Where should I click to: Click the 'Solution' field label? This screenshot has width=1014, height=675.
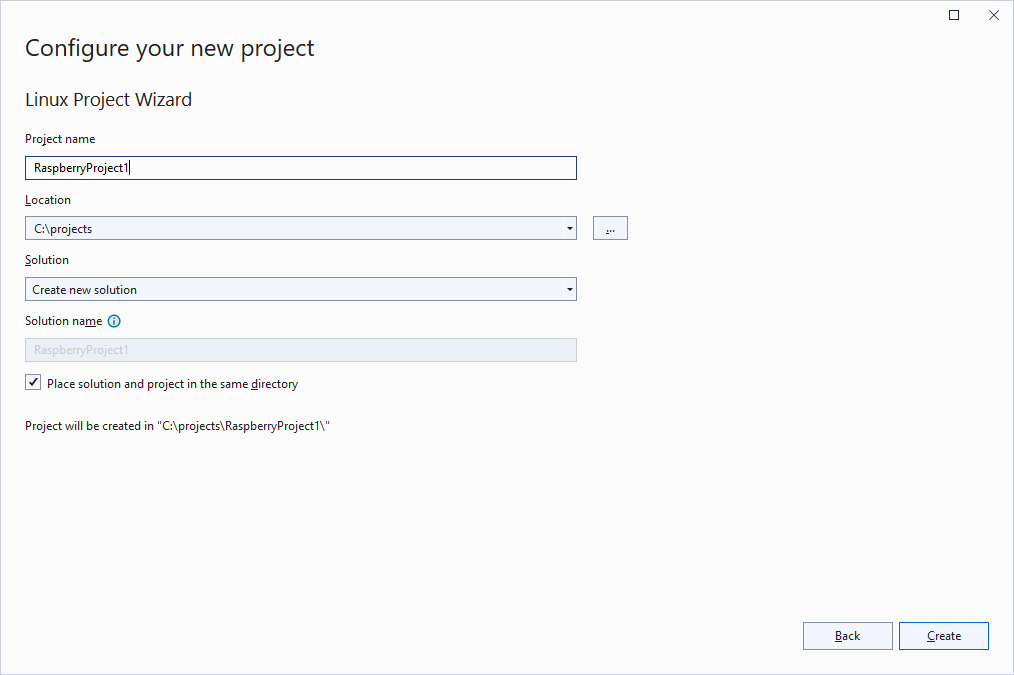[47, 260]
